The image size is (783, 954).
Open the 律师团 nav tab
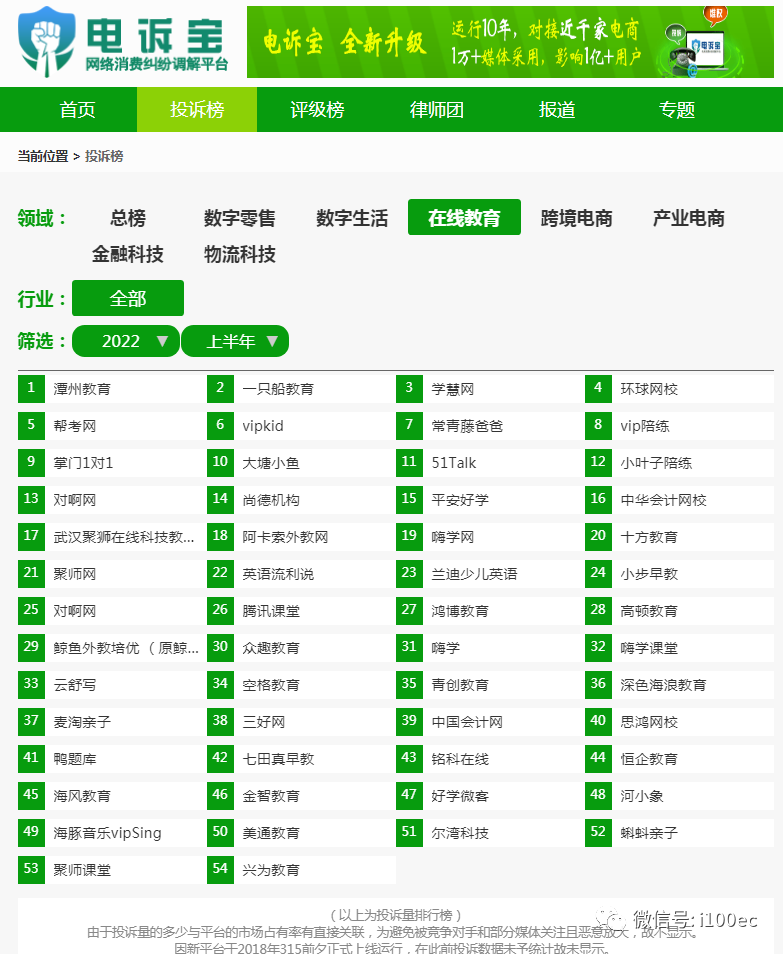(x=437, y=110)
